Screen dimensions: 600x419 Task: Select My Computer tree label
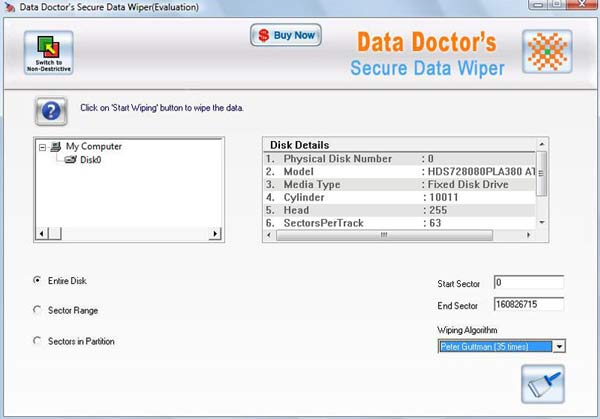[x=94, y=147]
